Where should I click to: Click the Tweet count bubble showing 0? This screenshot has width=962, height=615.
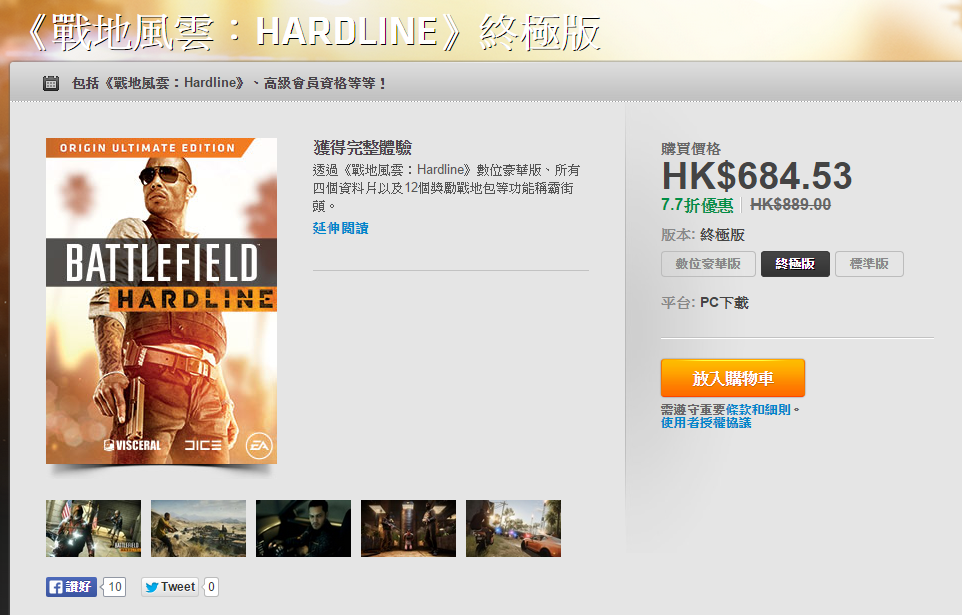(211, 587)
